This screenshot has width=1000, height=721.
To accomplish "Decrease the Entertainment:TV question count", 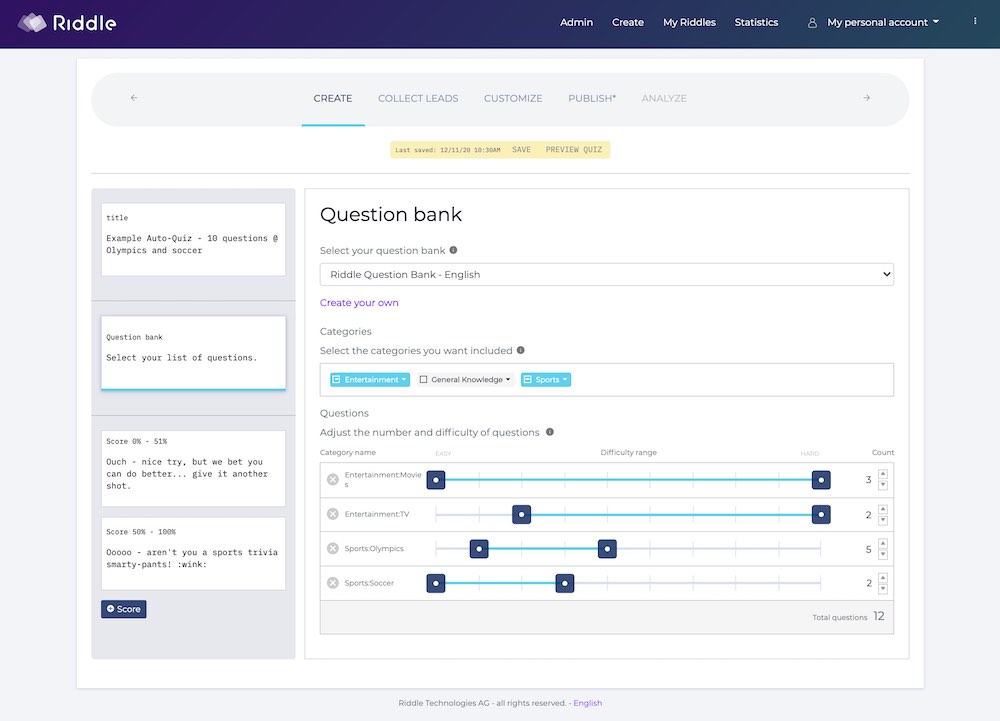I will pyautogui.click(x=883, y=520).
